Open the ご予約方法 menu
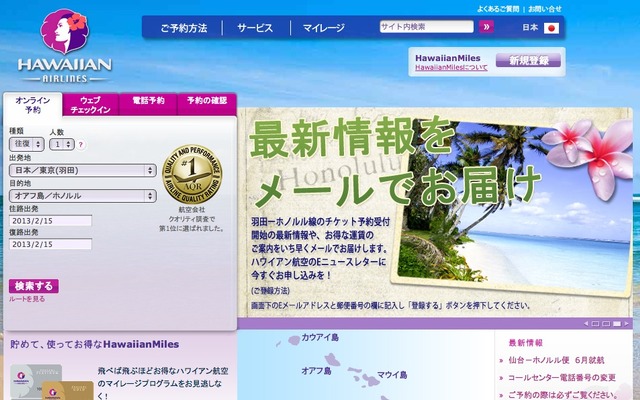 pyautogui.click(x=184, y=28)
